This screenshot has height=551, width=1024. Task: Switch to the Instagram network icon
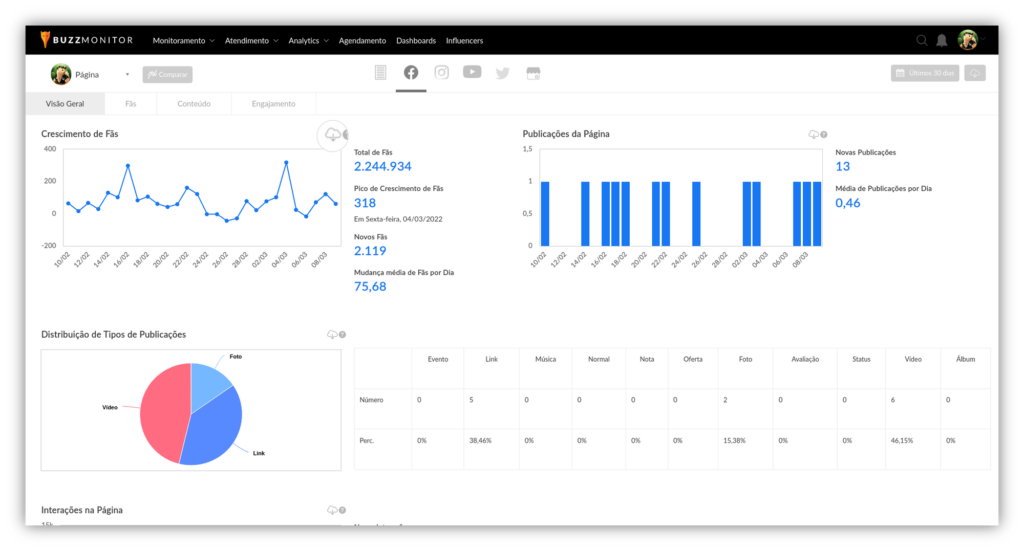tap(441, 73)
